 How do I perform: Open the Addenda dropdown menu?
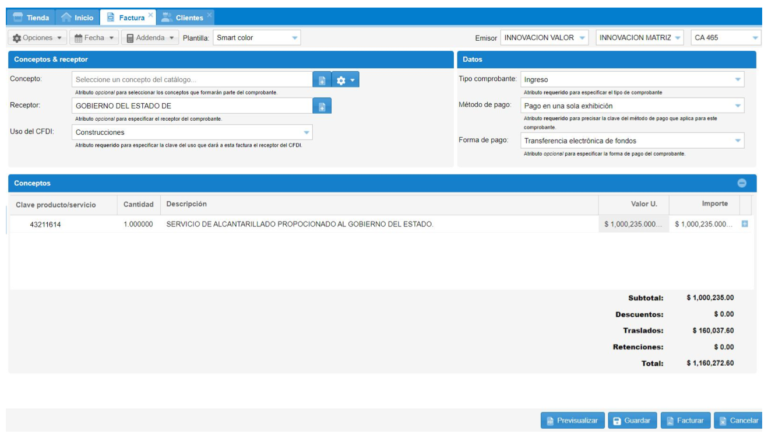[x=149, y=38]
